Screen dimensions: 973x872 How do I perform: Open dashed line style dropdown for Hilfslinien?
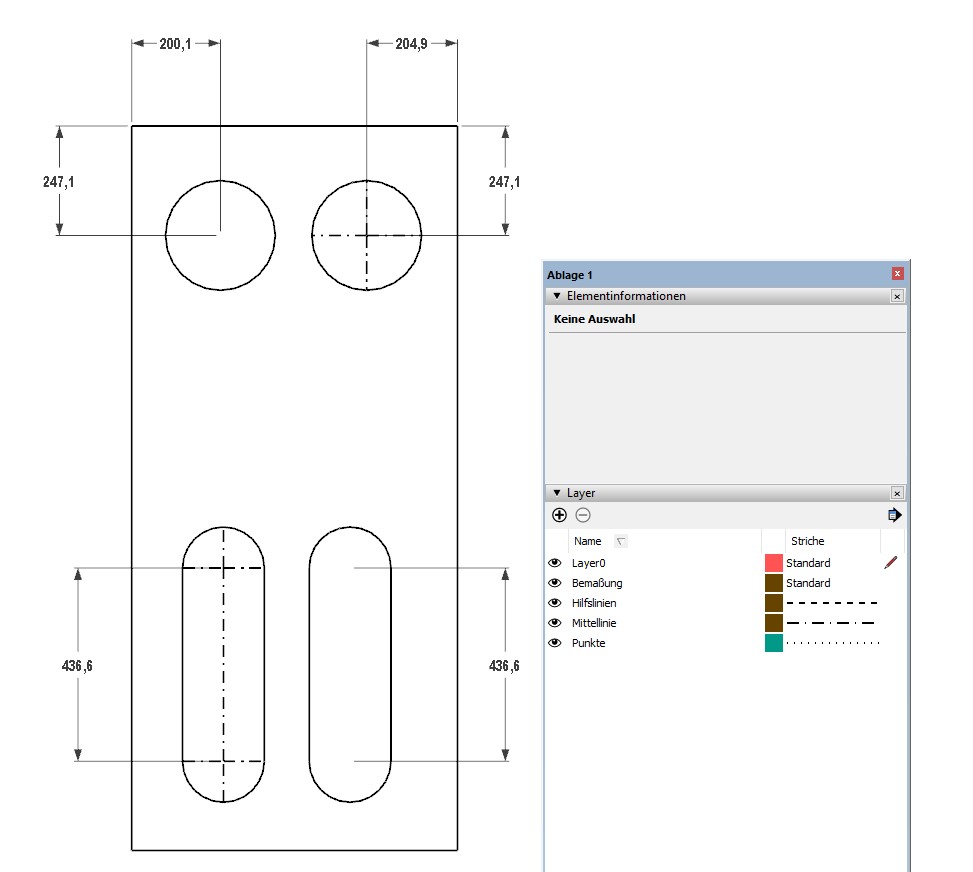(x=831, y=603)
